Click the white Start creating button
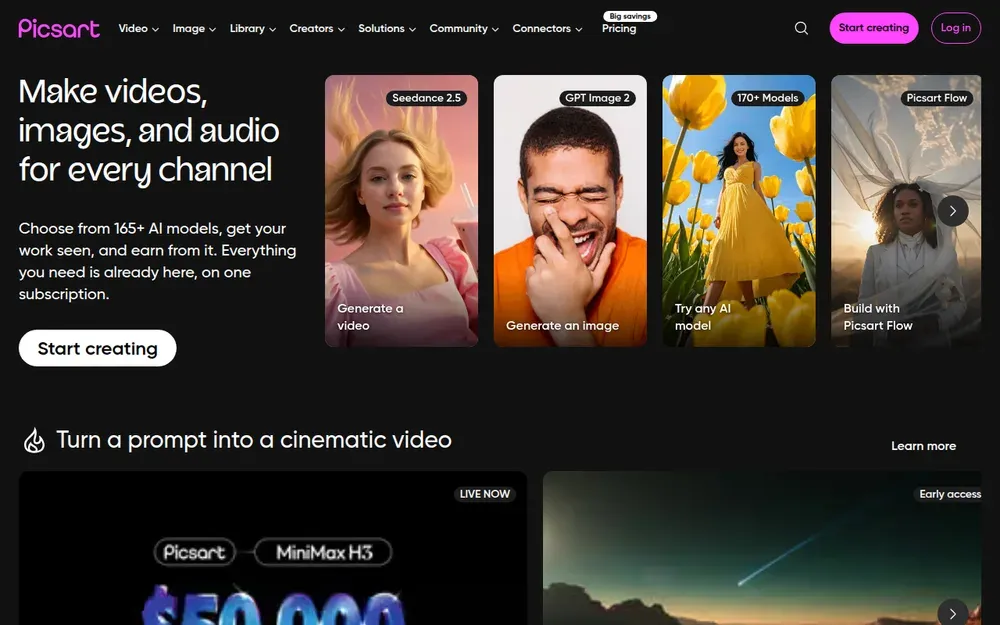Image resolution: width=1000 pixels, height=625 pixels. tap(98, 348)
